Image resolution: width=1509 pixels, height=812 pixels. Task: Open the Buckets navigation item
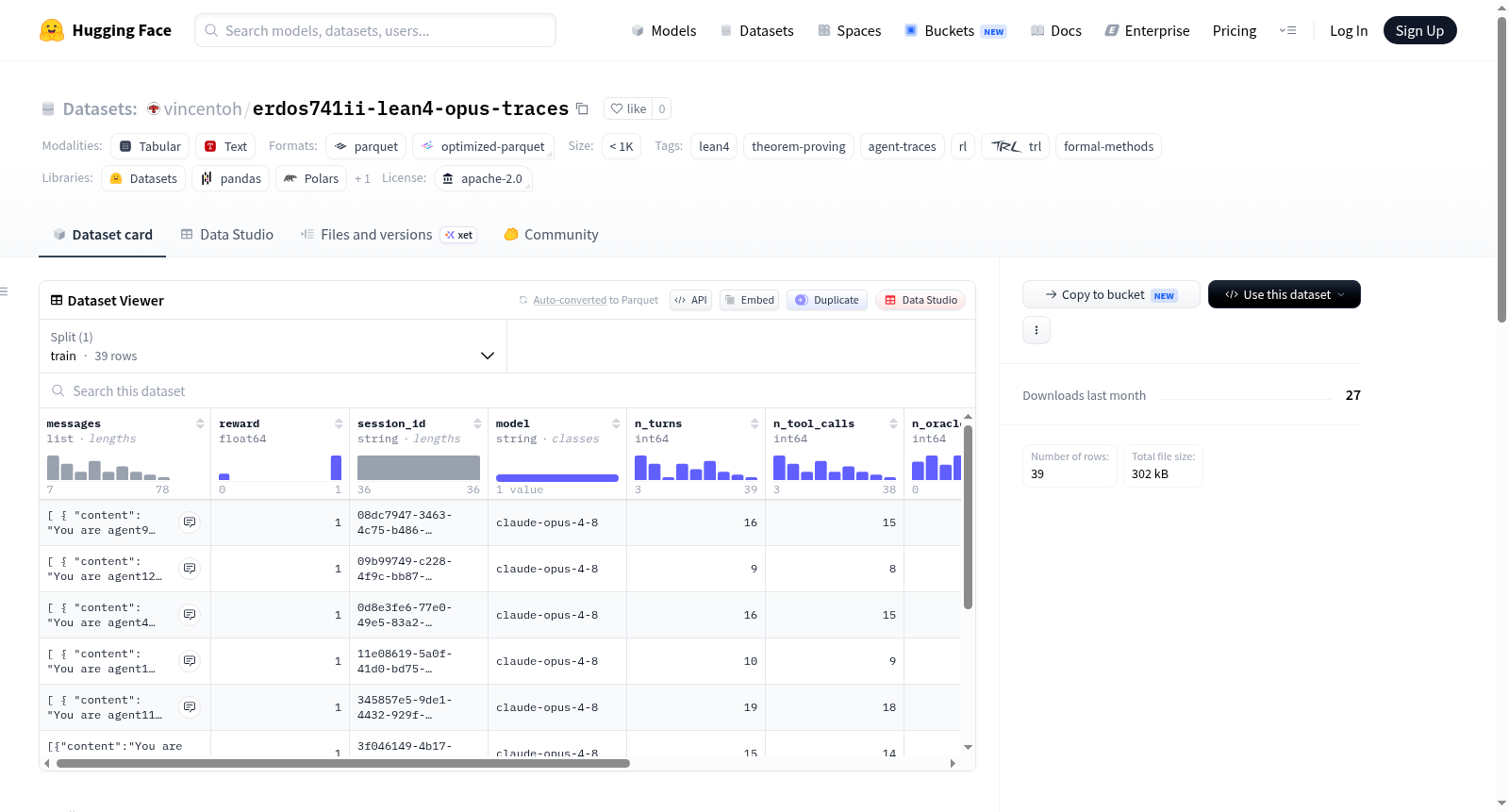955,30
